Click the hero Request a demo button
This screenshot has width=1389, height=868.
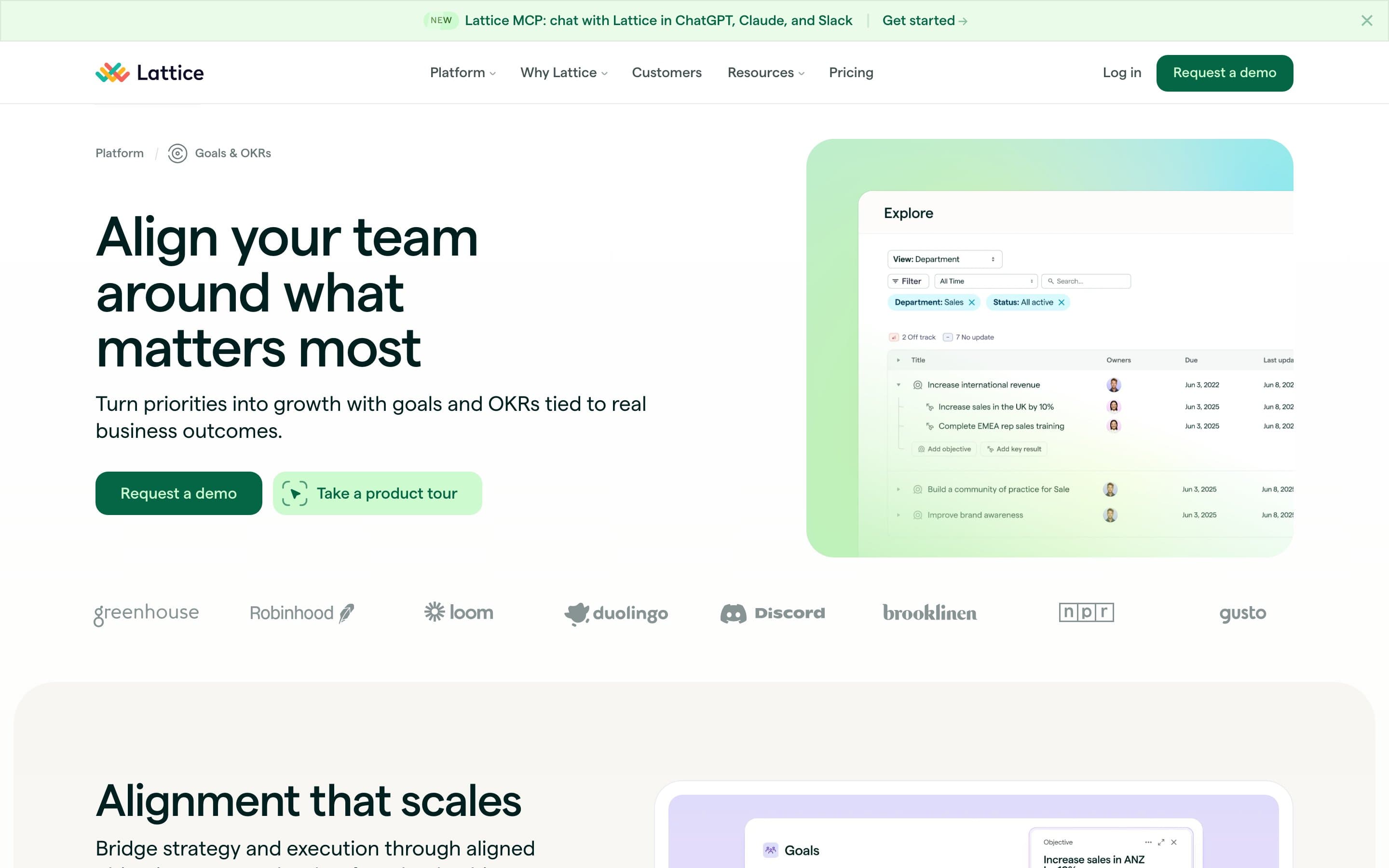tap(178, 494)
